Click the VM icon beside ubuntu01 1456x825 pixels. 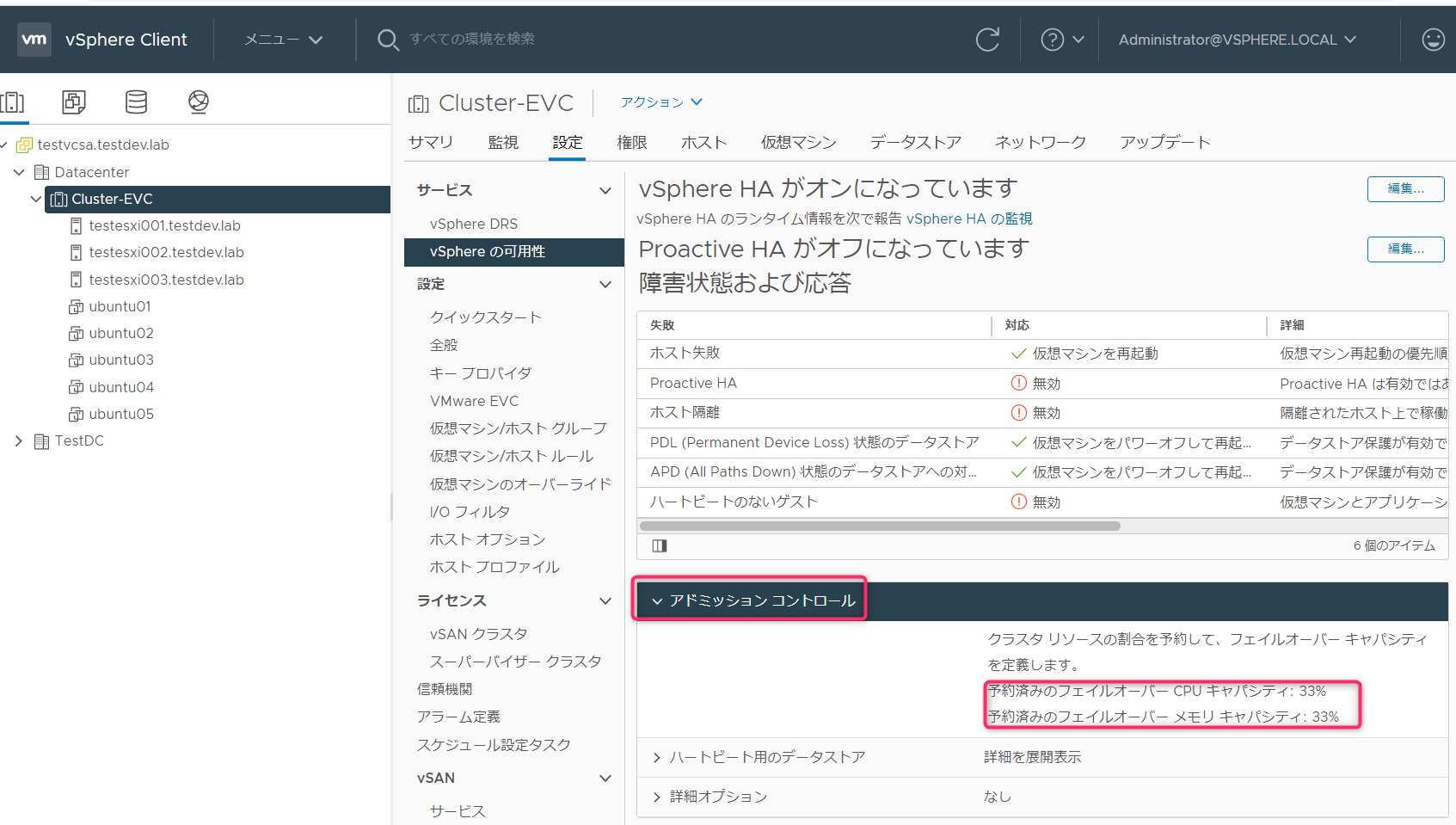pyautogui.click(x=76, y=306)
